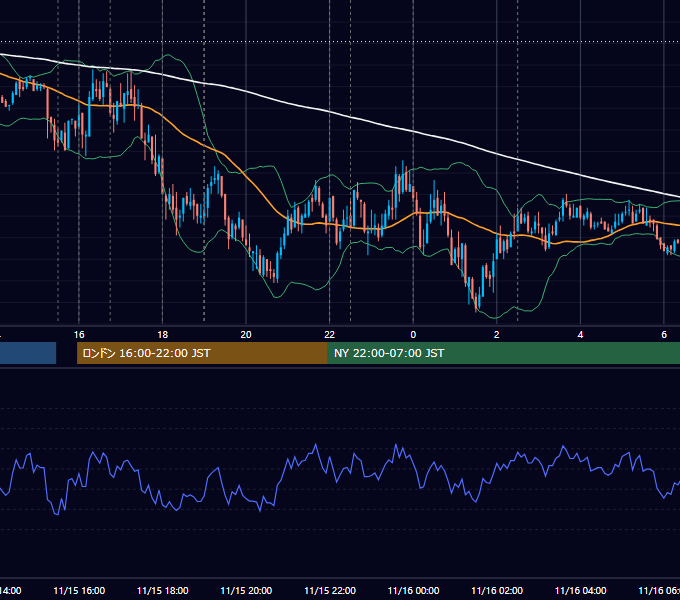Click the 11/16 00:00 date label
This screenshot has height=600, width=680.
point(413,591)
